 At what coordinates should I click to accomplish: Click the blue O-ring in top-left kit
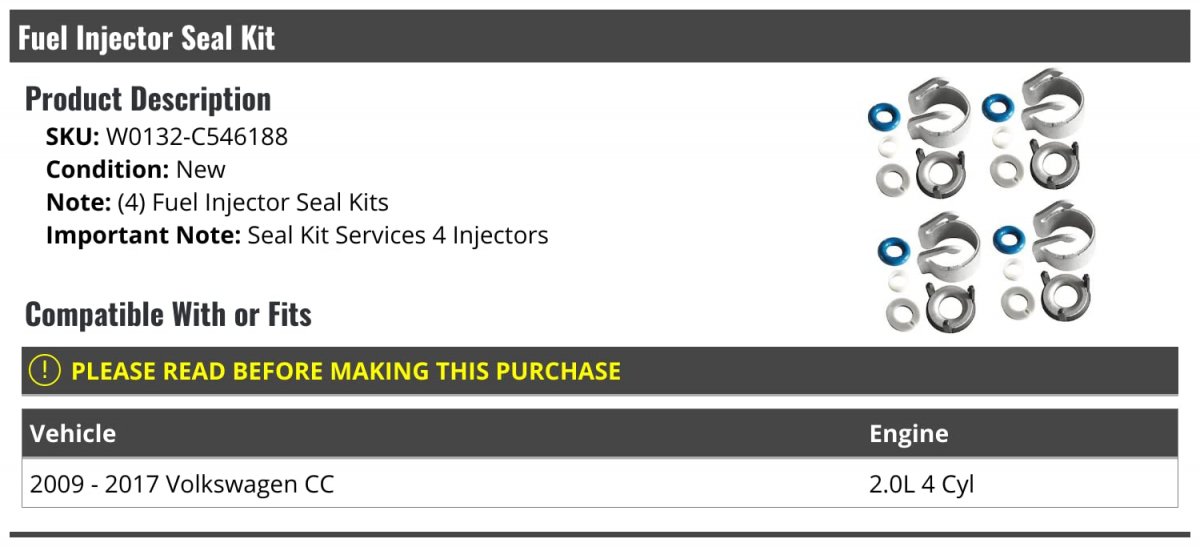tap(884, 117)
